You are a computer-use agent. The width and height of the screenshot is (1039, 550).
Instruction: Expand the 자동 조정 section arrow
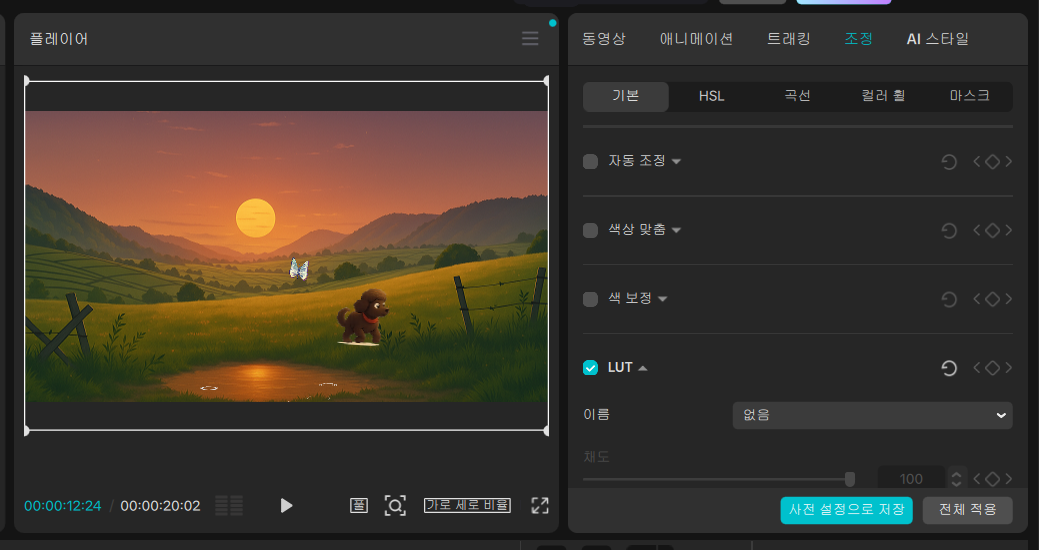tap(676, 162)
